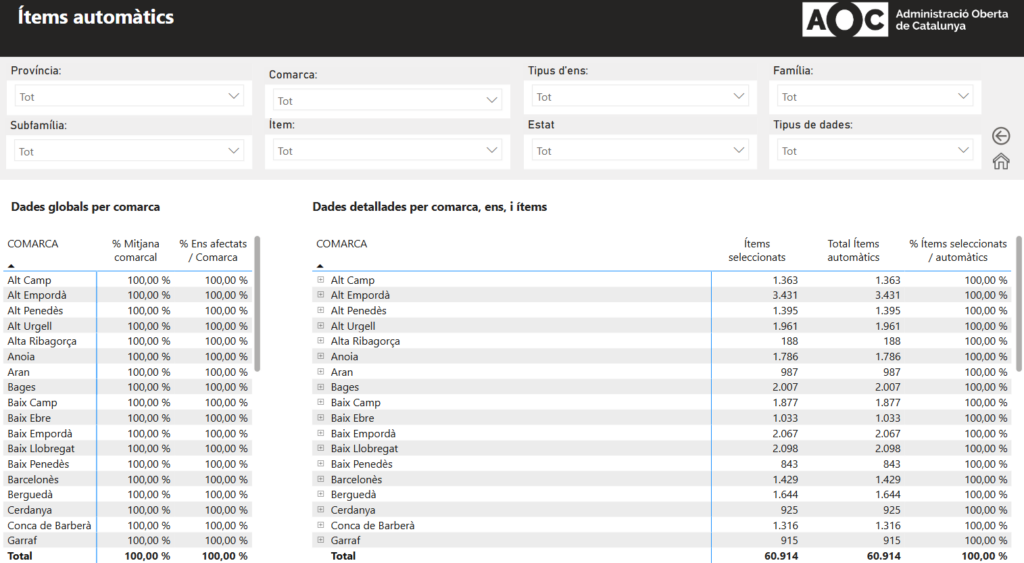
Task: Open the Família filter dropdown
Action: pos(875,97)
